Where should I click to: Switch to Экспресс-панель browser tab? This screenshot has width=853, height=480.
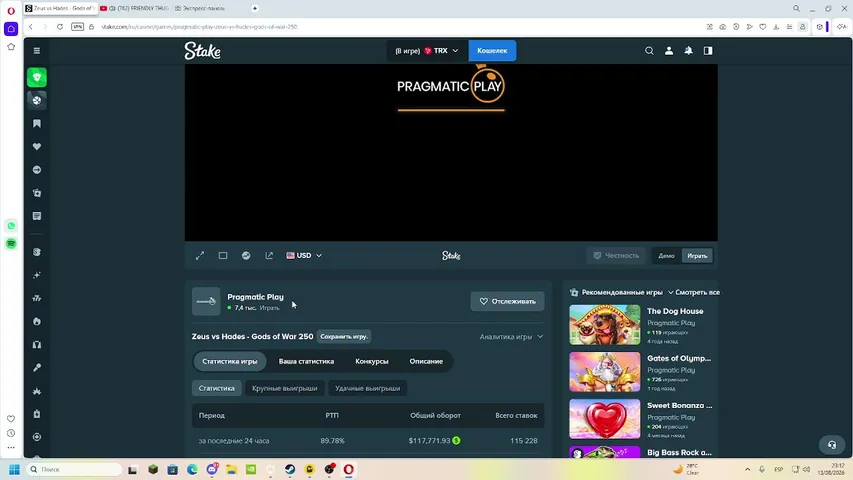[200, 8]
